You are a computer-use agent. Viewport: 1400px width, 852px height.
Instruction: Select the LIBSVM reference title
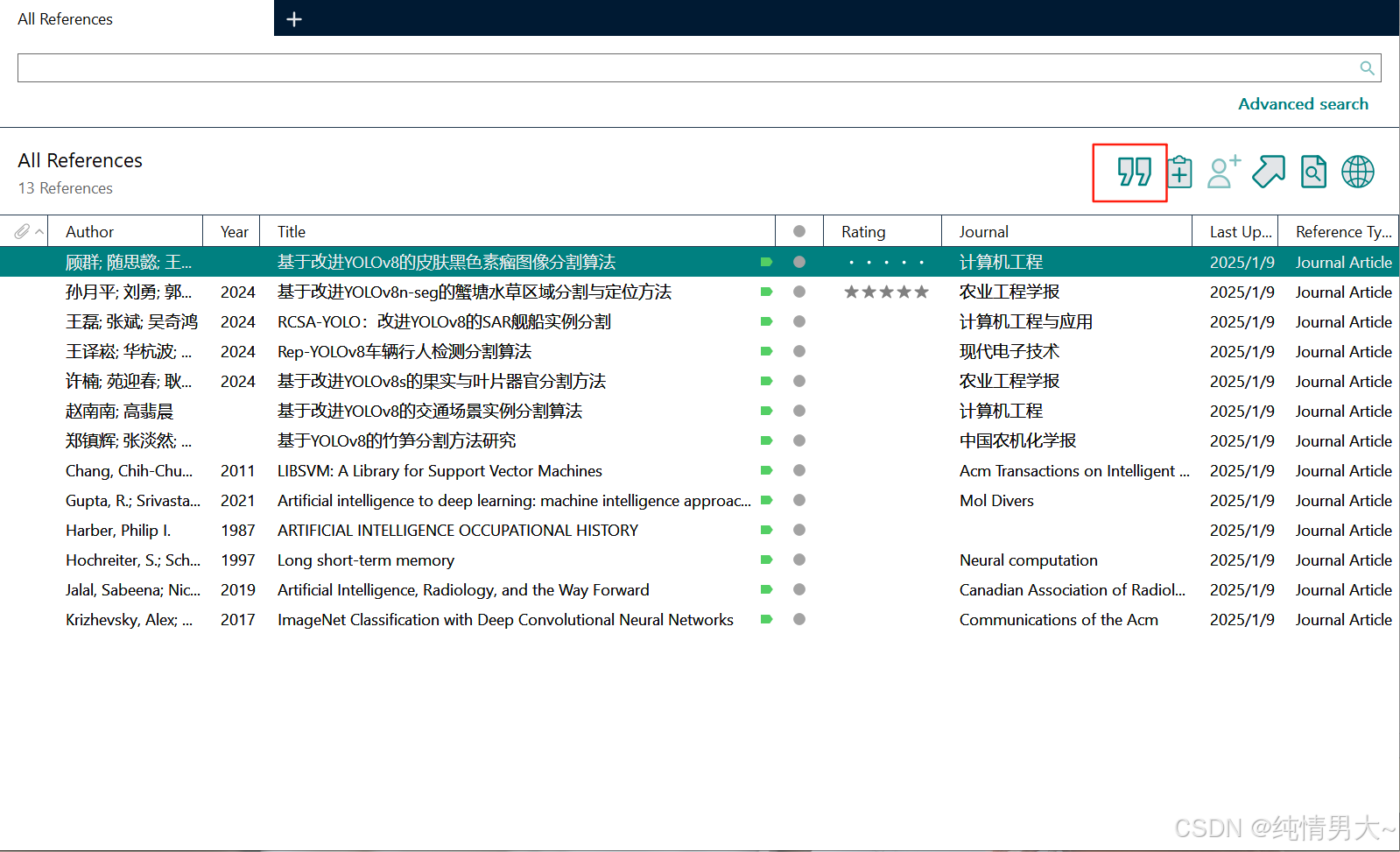[x=440, y=470]
